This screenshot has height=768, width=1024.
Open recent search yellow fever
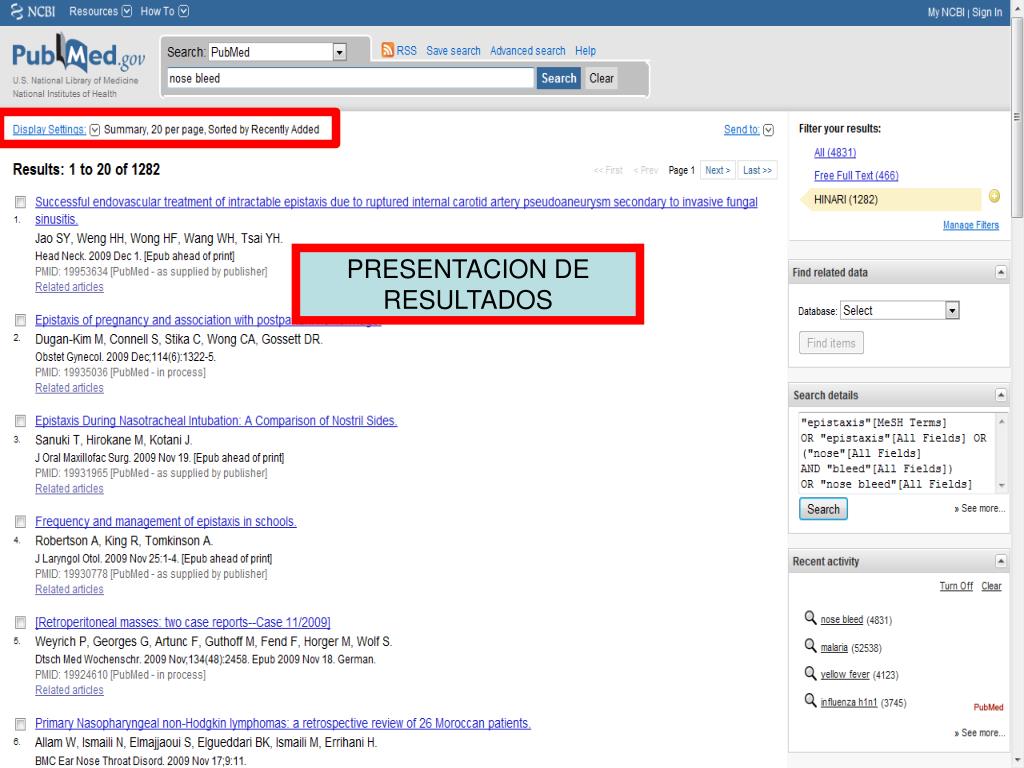pyautogui.click(x=845, y=675)
